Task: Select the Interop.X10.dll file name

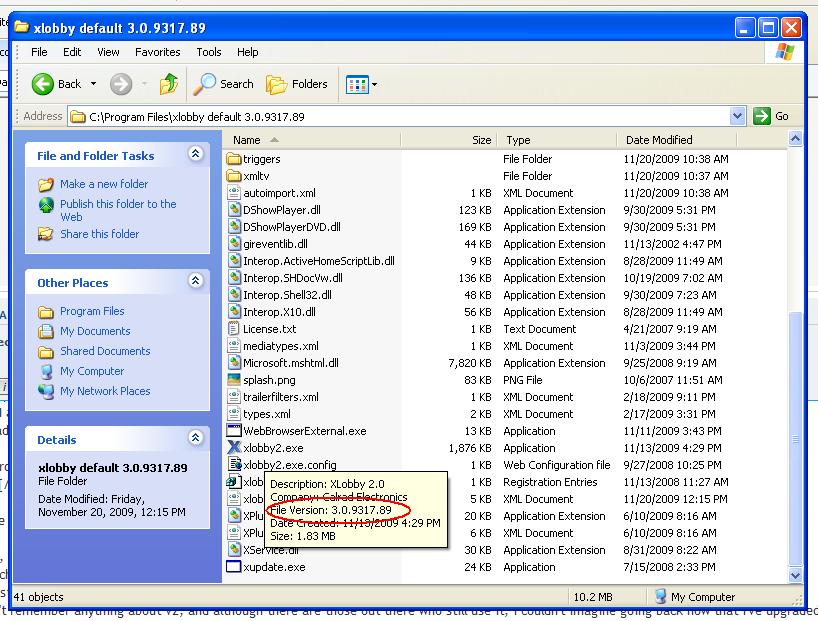Action: pos(279,312)
